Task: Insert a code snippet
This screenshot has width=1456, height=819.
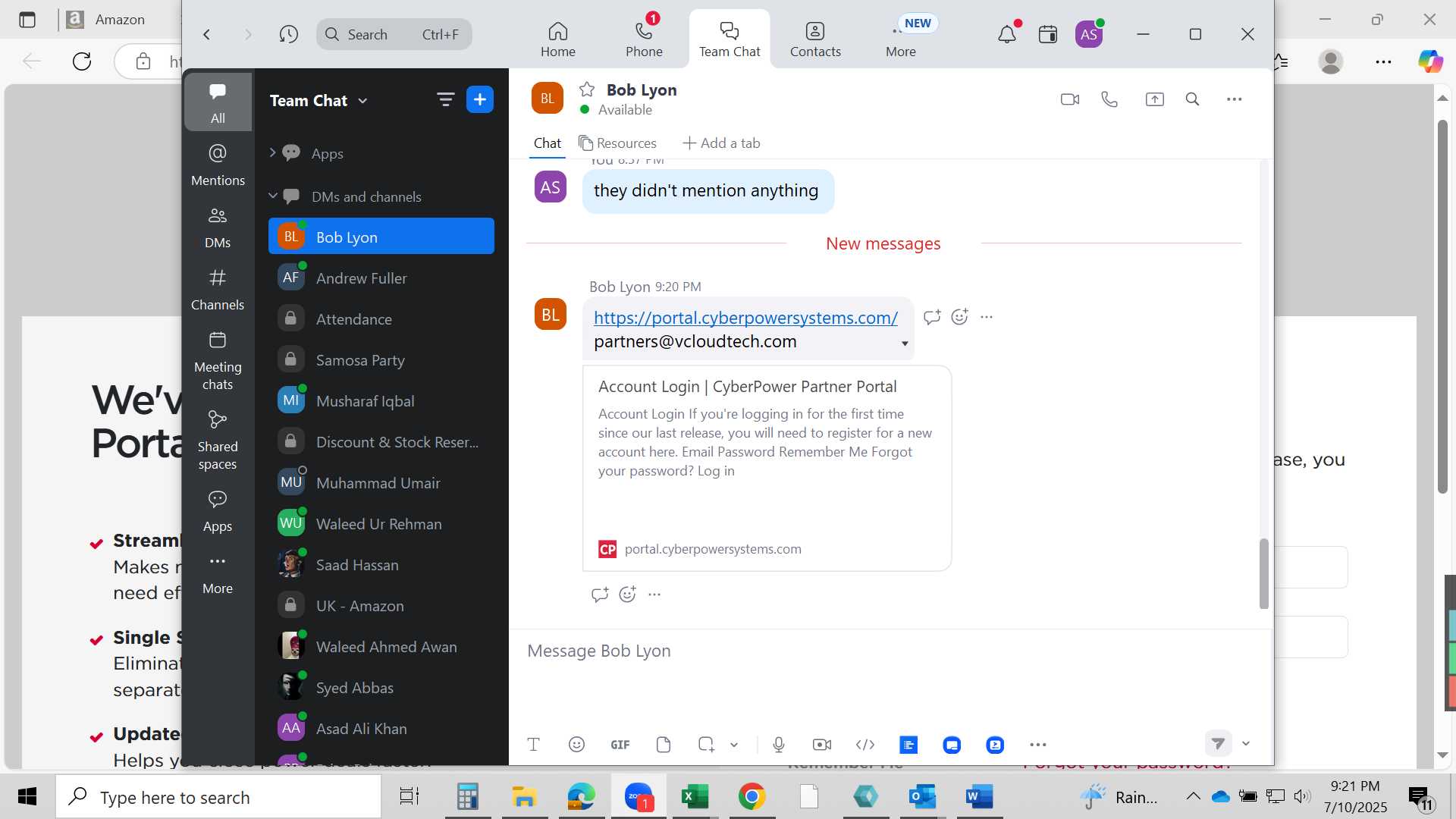Action: point(865,745)
